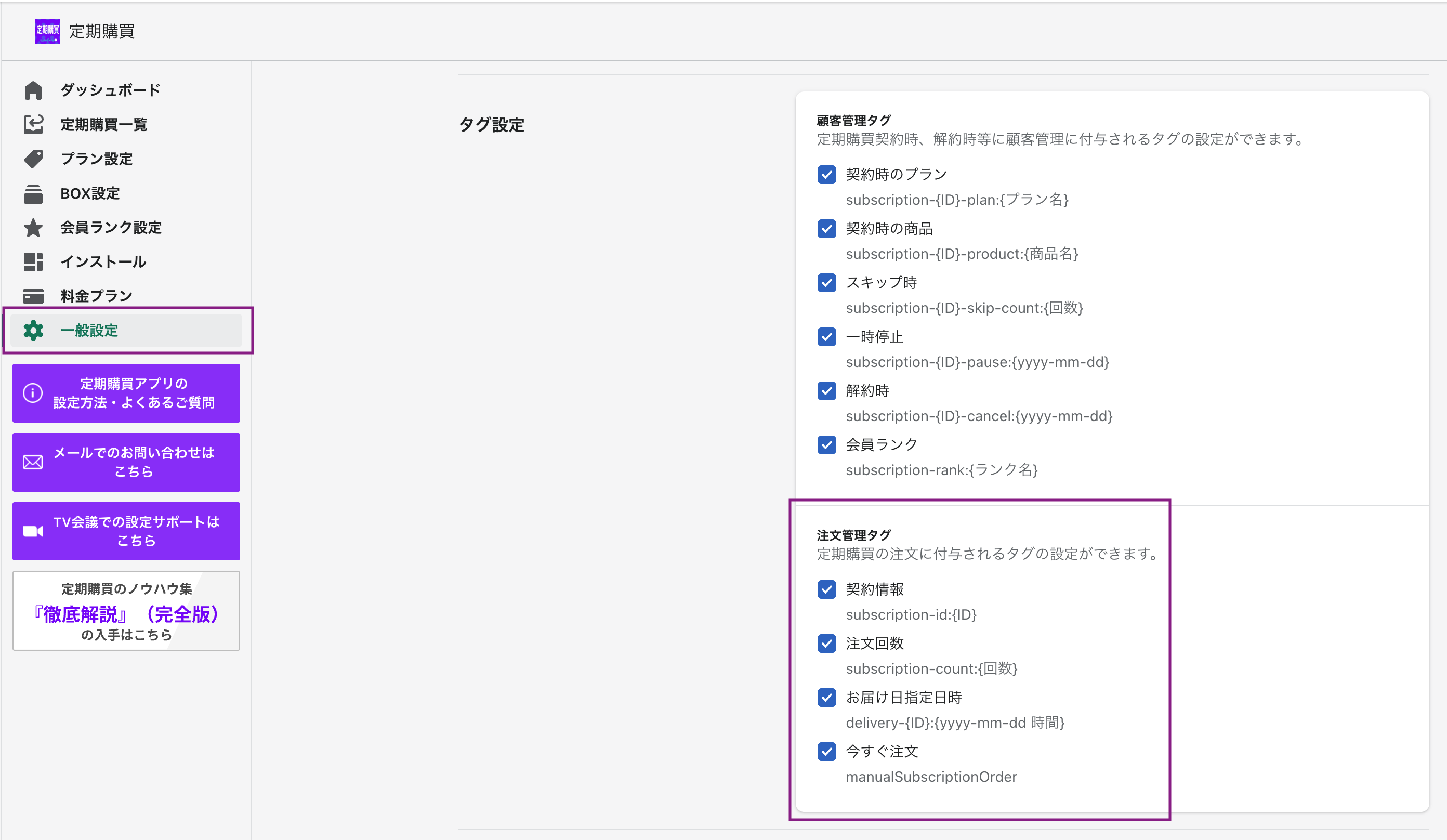Click the plan settings (プラン設定) tag icon
The width and height of the screenshot is (1447, 840).
(33, 159)
